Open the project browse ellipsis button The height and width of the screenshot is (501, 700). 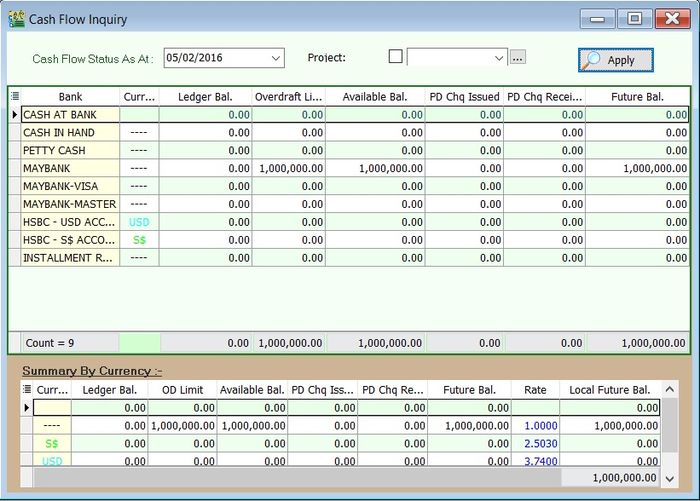(517, 58)
